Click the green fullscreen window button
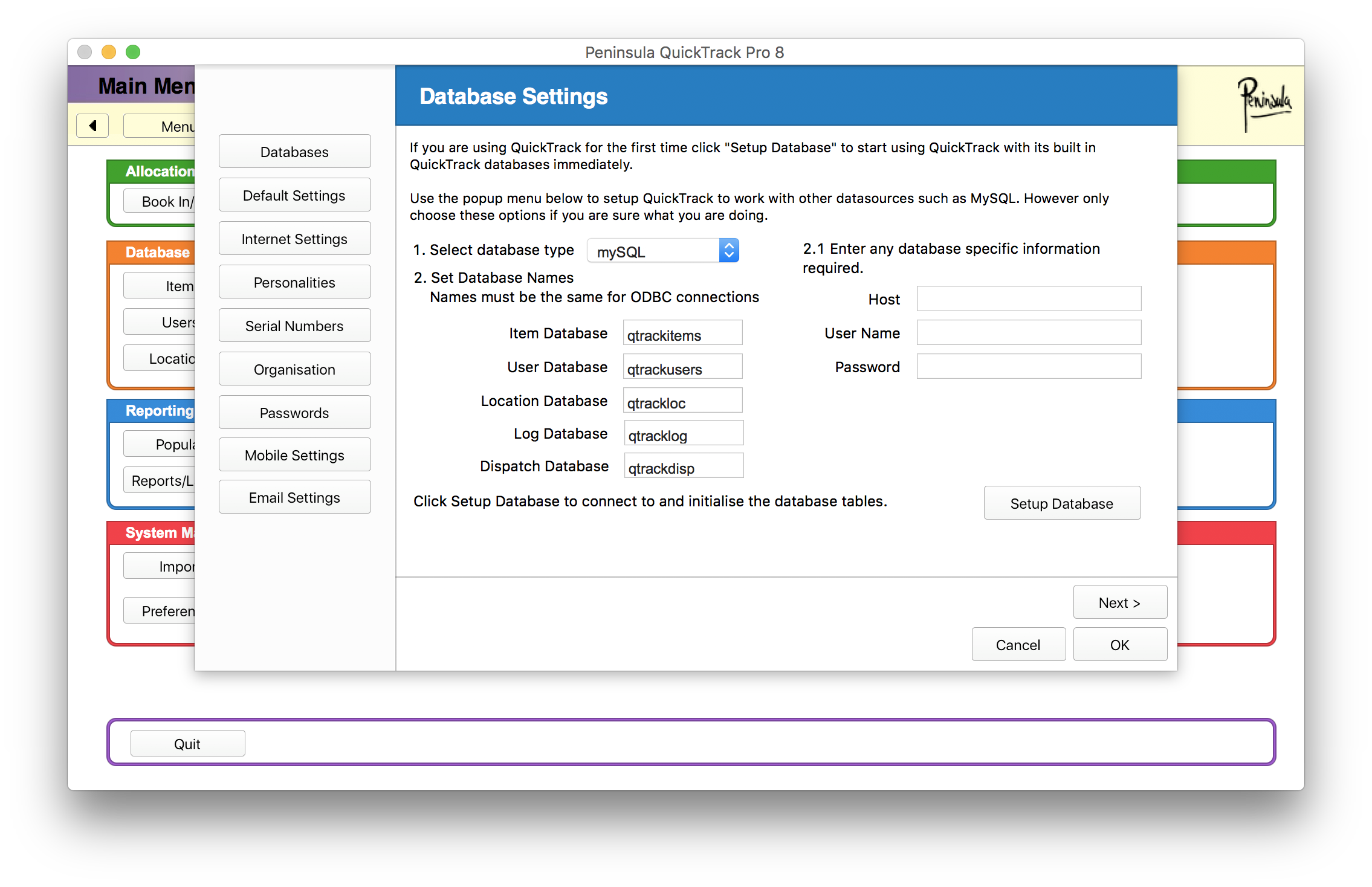Screen dimensions: 1372x887 [x=133, y=52]
